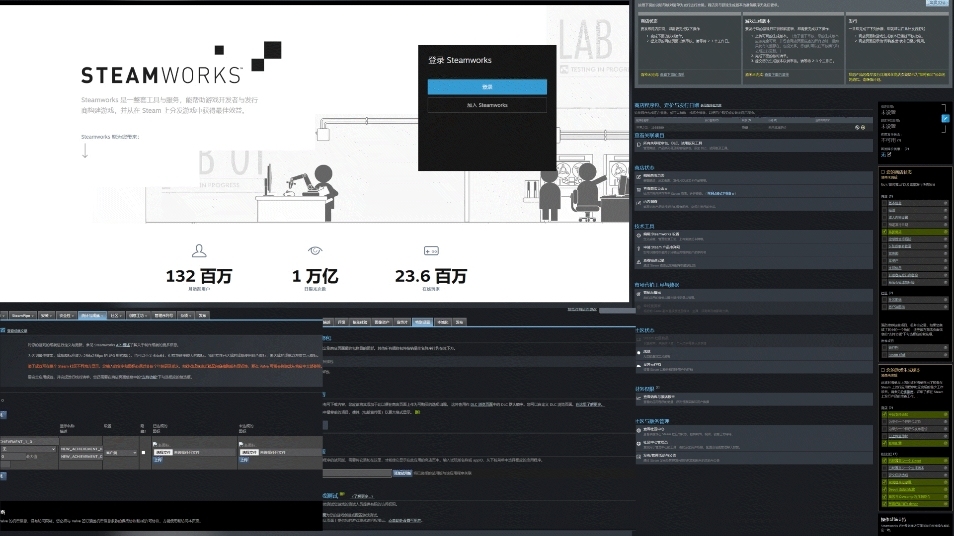Click the 23.6 百万 statistic
The width and height of the screenshot is (954, 536).
tap(431, 276)
